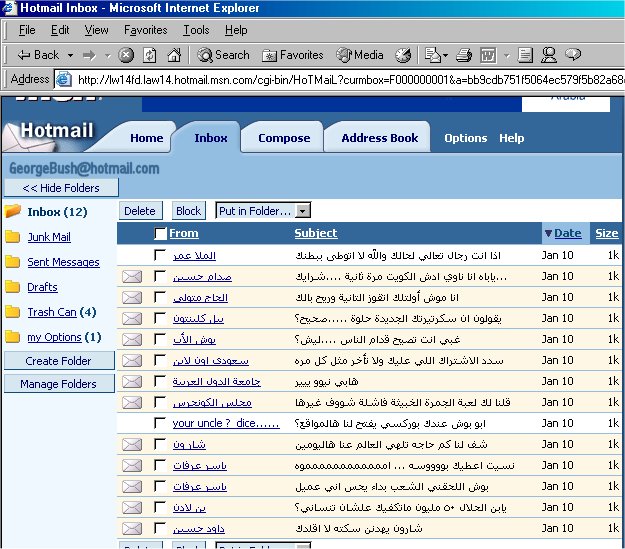Check the box for the بوش الأب message
The image size is (625, 549).
[x=160, y=339]
